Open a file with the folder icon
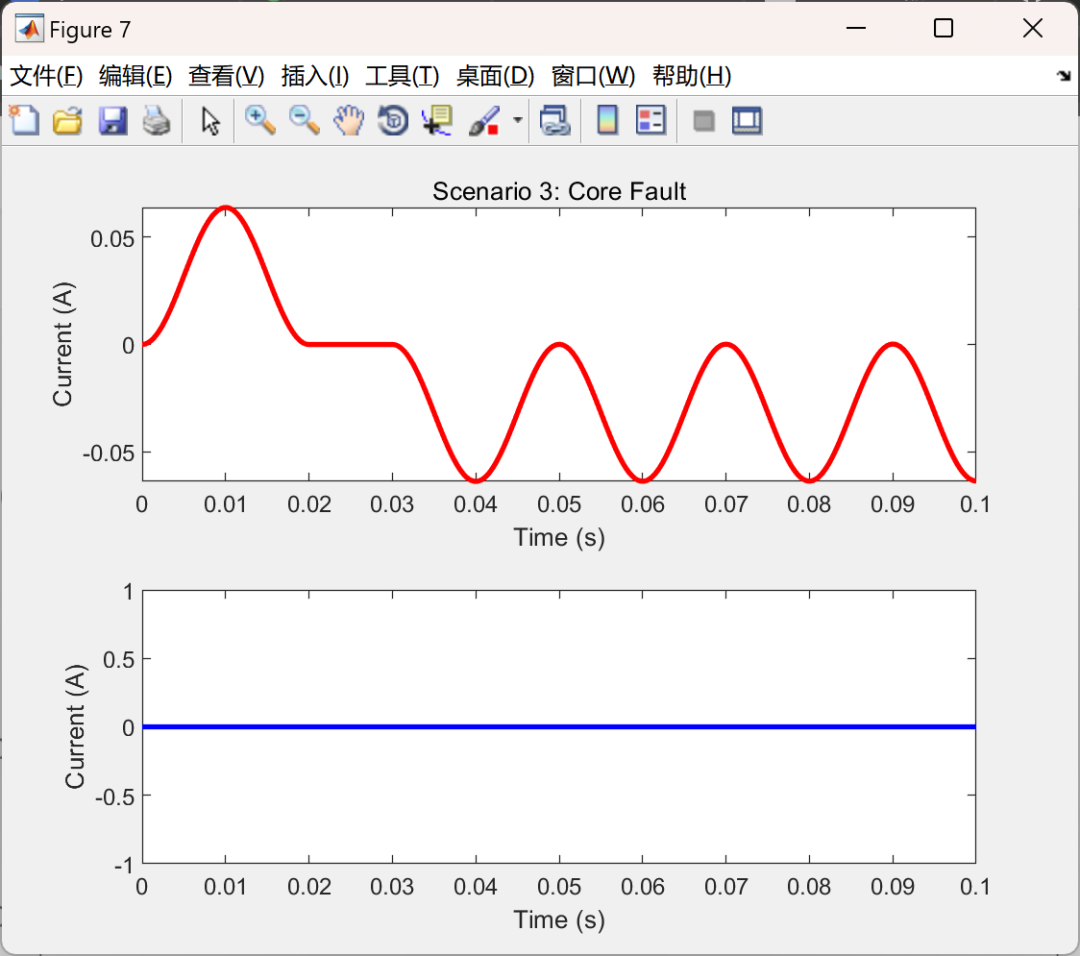The image size is (1080, 956). [68, 121]
